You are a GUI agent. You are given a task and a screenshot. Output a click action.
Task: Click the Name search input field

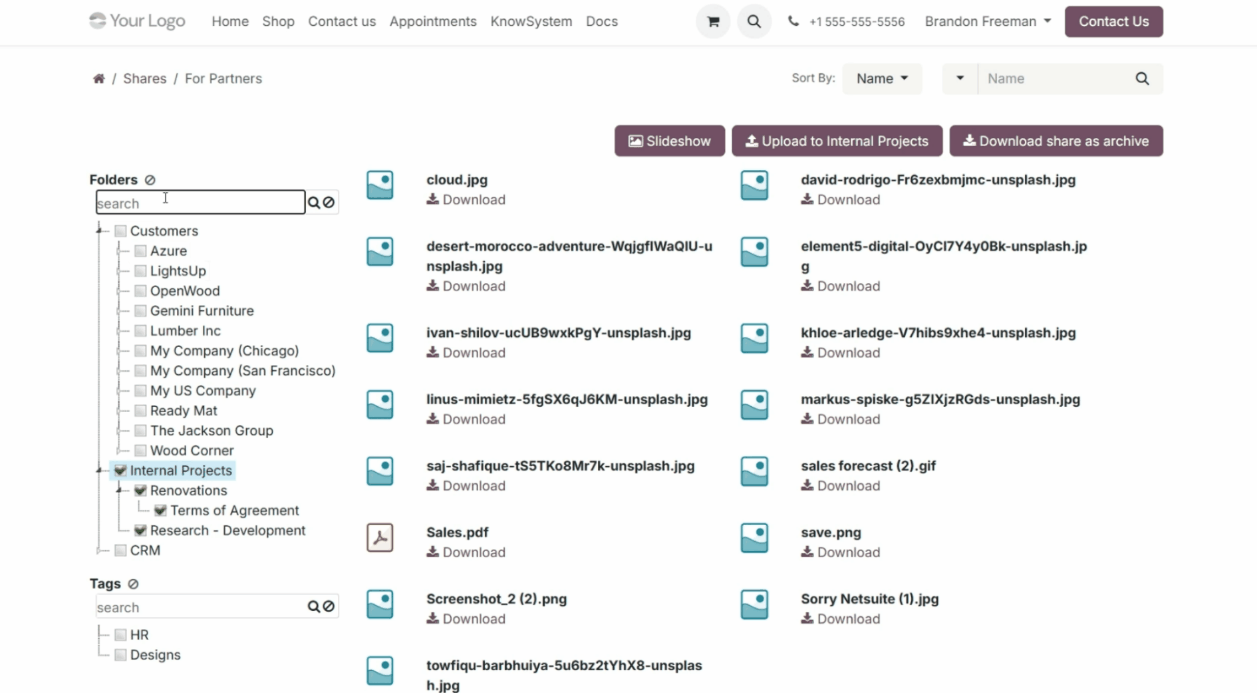[x=1055, y=79]
